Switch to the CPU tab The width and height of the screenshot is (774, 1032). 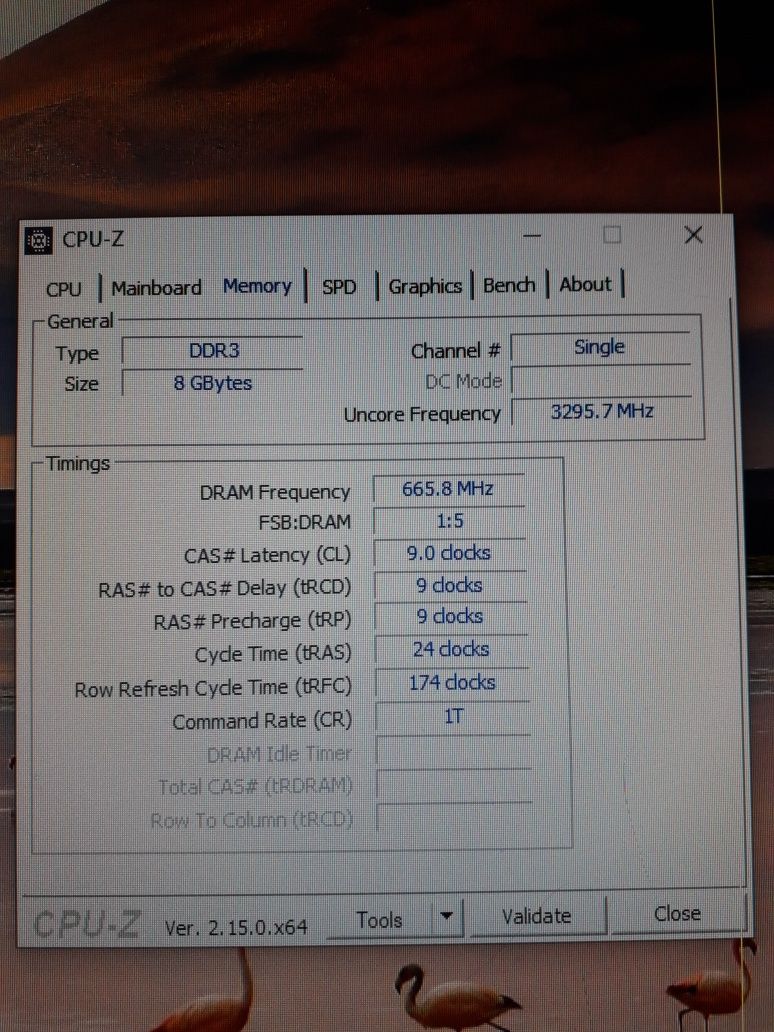(64, 289)
